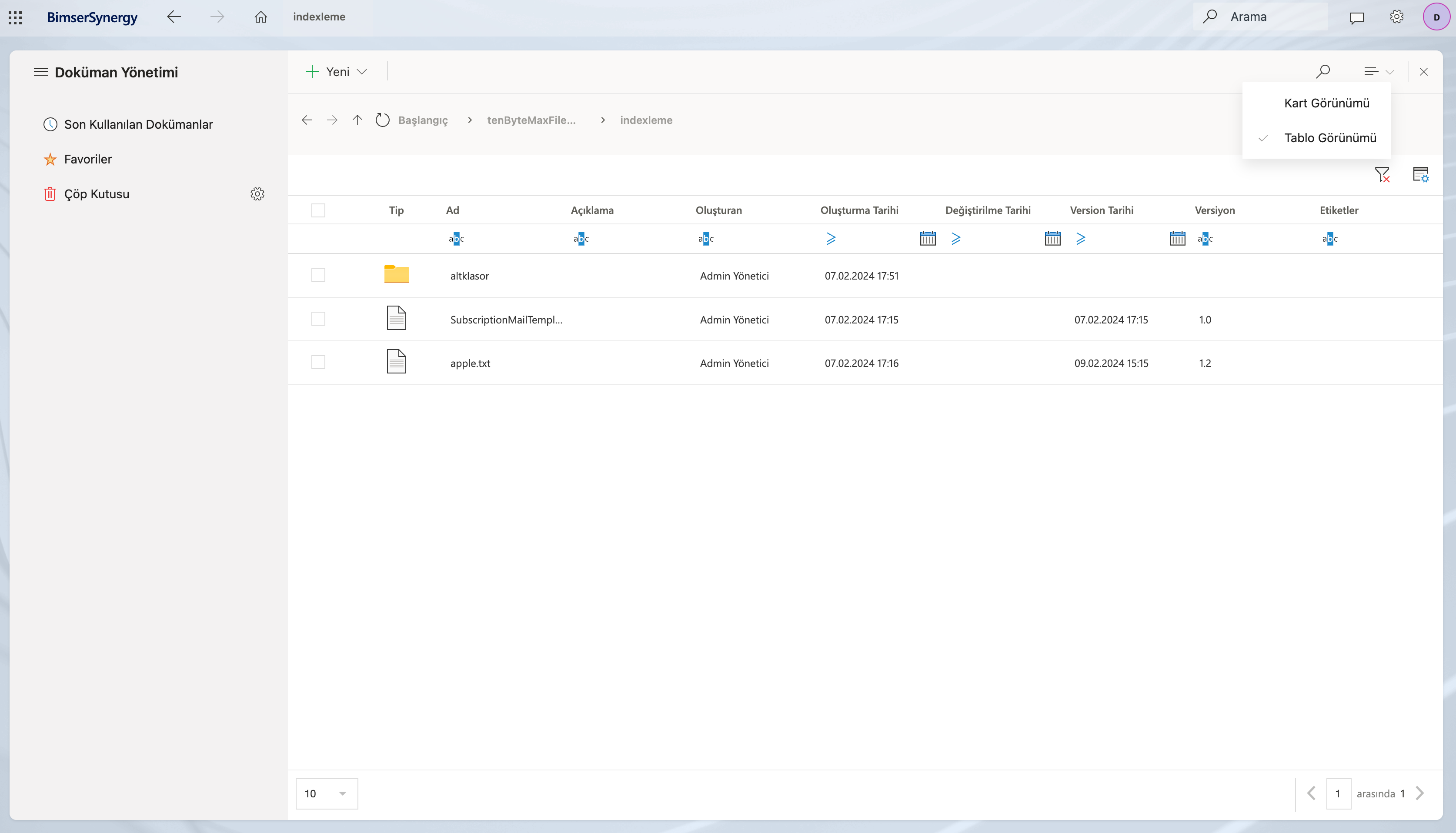Go up one folder level
The height and width of the screenshot is (833, 1456).
point(357,120)
